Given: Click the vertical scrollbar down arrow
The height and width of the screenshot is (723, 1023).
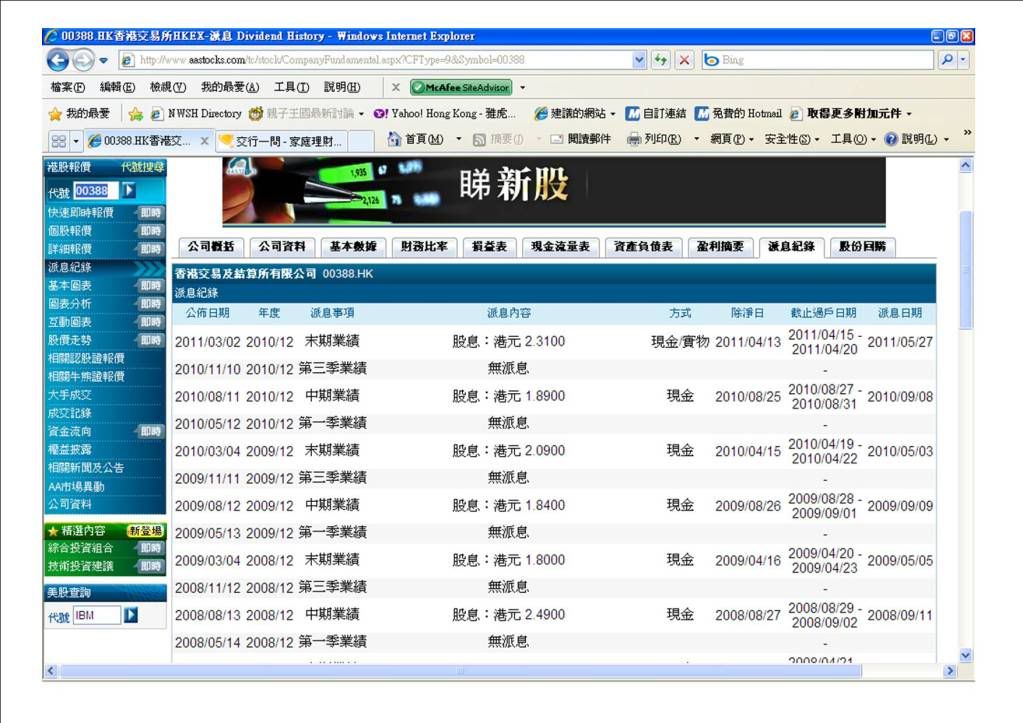Looking at the screenshot, I should click(965, 655).
